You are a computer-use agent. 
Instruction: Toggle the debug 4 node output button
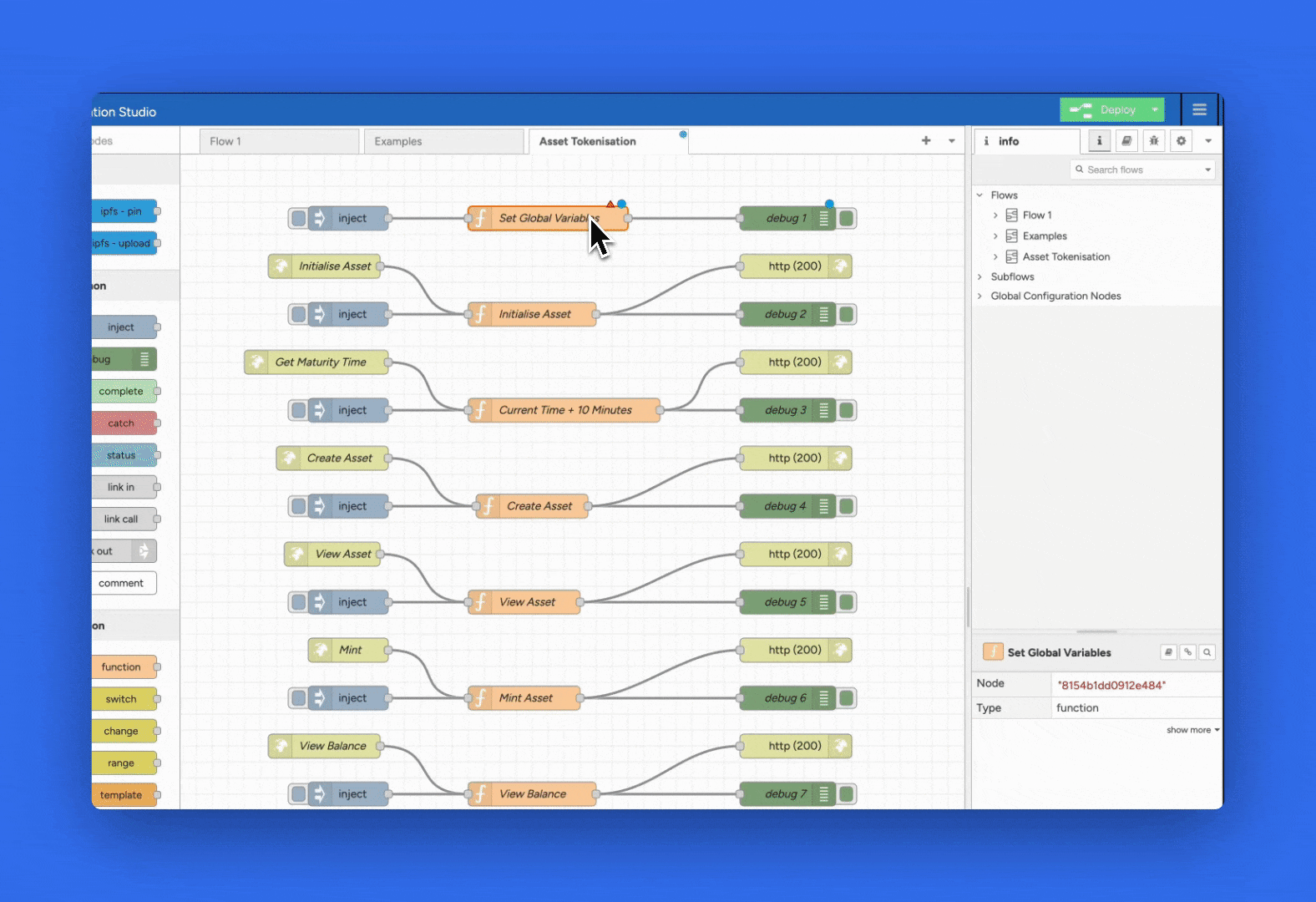pos(847,506)
